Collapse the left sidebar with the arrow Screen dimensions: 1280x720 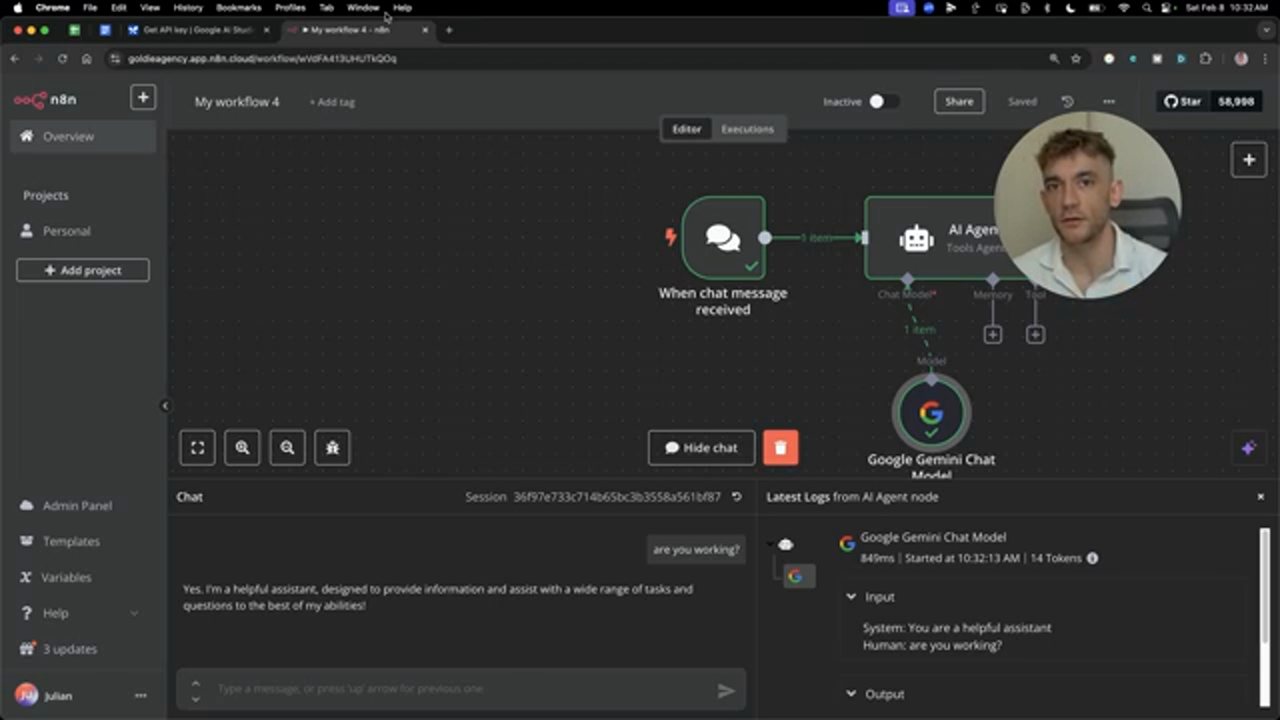(x=165, y=405)
